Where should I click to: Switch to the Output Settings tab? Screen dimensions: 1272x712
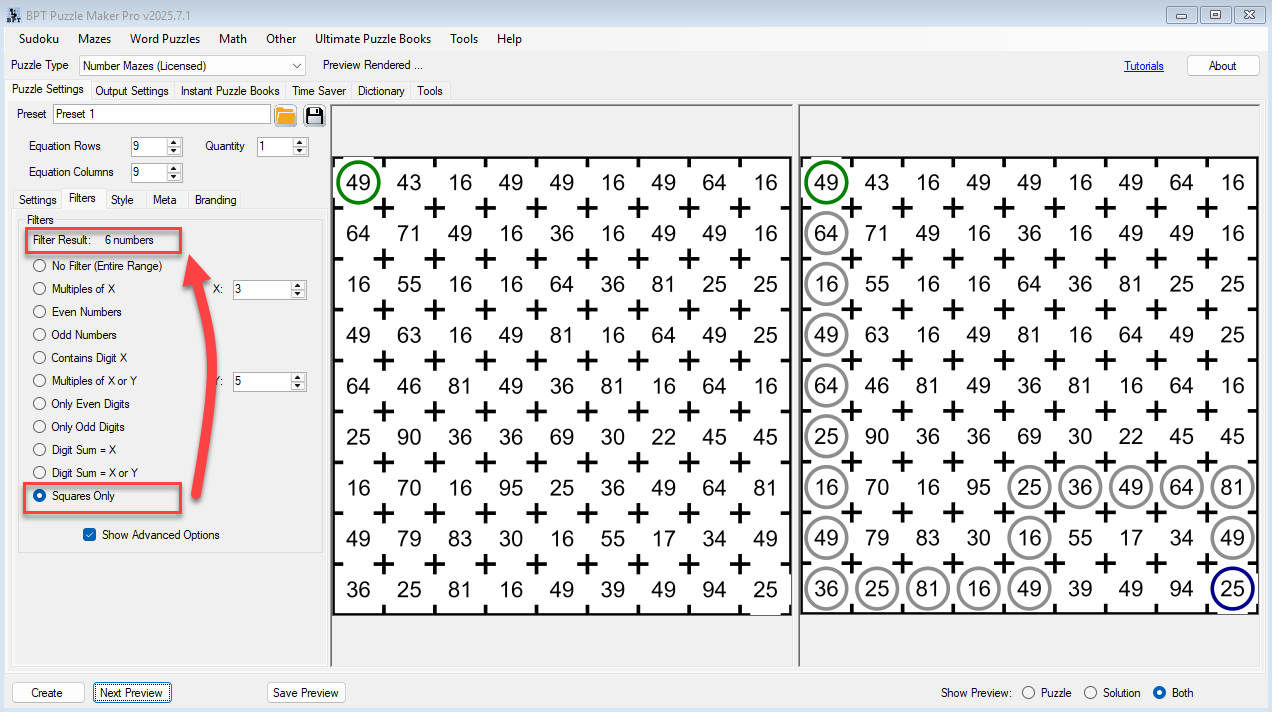132,91
